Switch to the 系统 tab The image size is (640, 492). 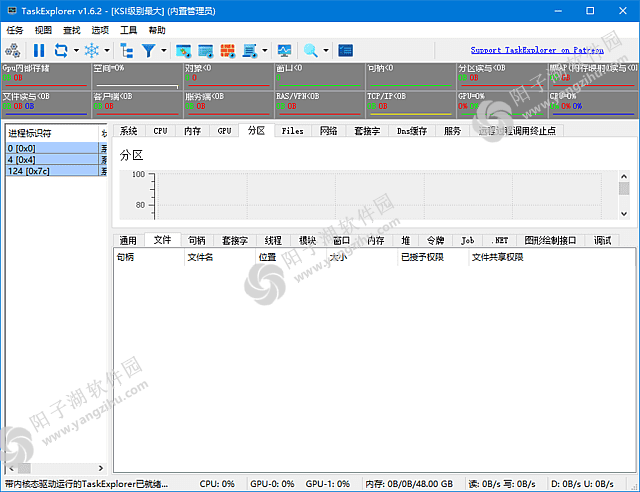[x=129, y=131]
